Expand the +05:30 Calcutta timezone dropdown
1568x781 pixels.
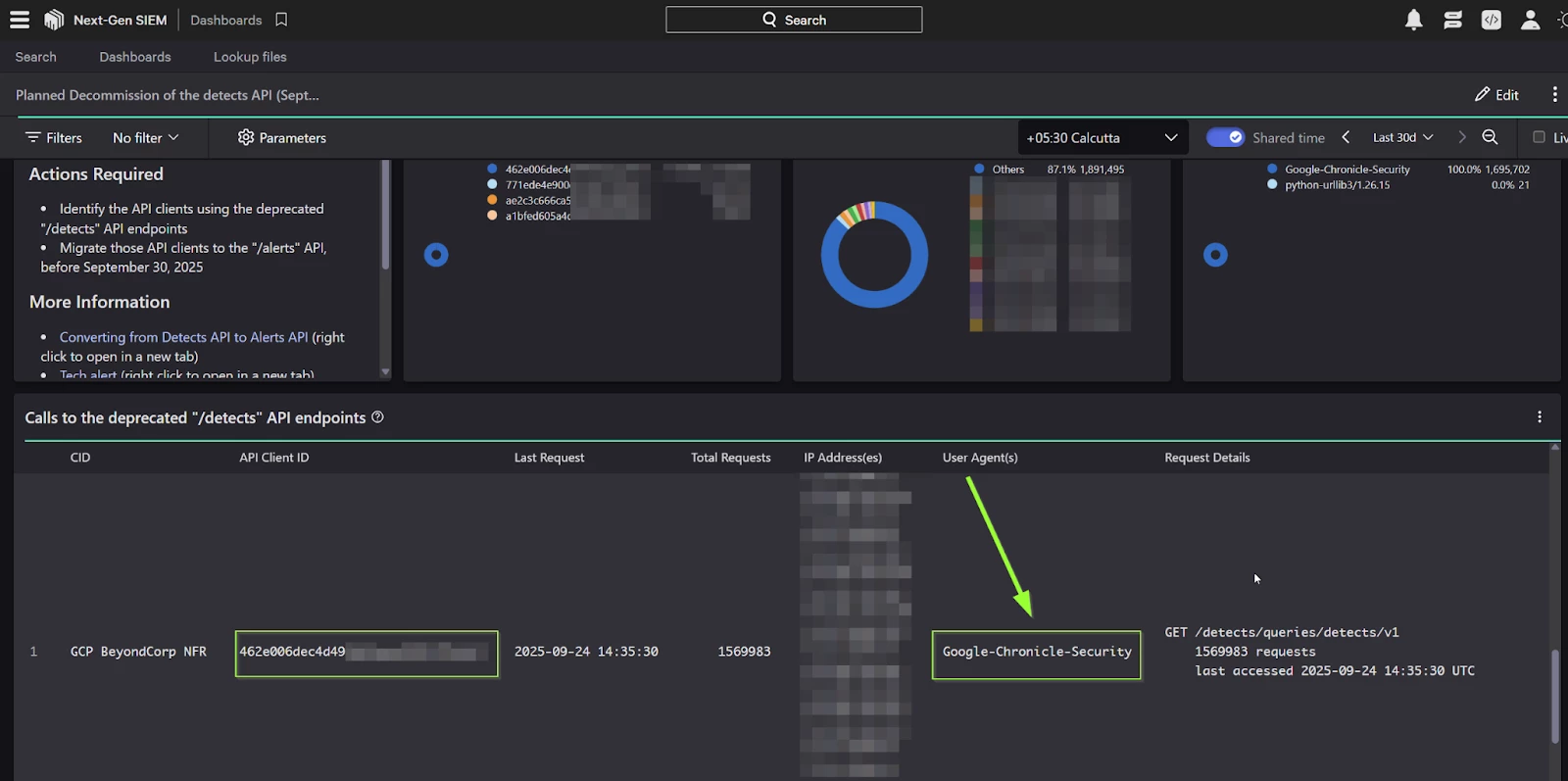click(x=1102, y=138)
